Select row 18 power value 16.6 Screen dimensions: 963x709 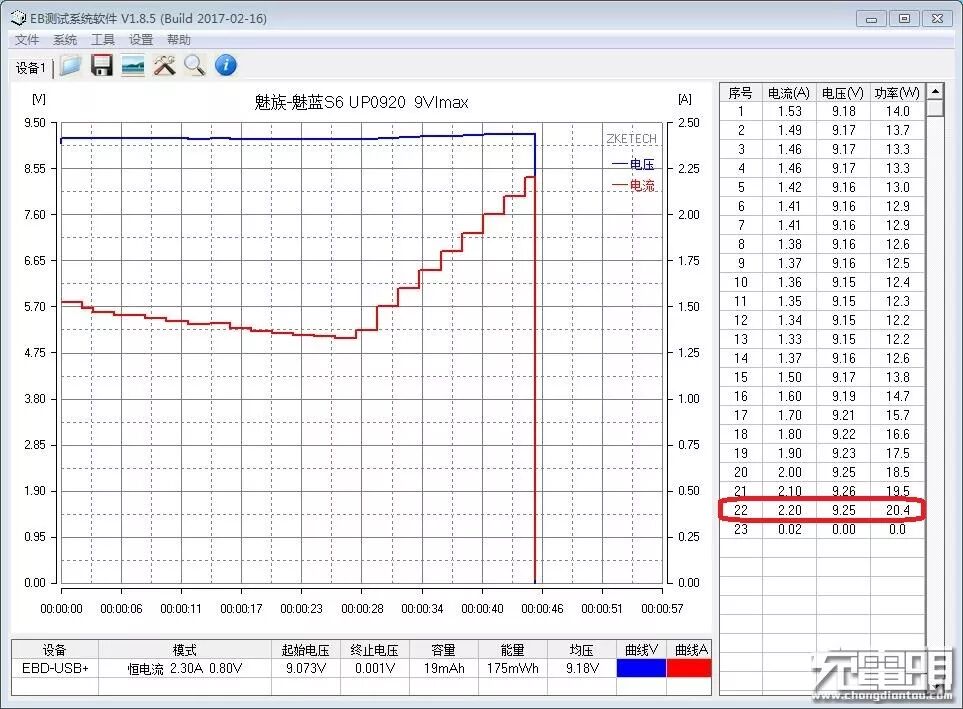tap(897, 434)
